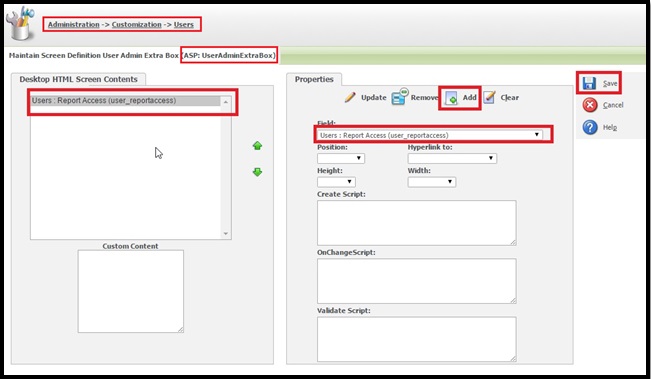Move field down with green arrow
651x379 pixels.
point(257,172)
